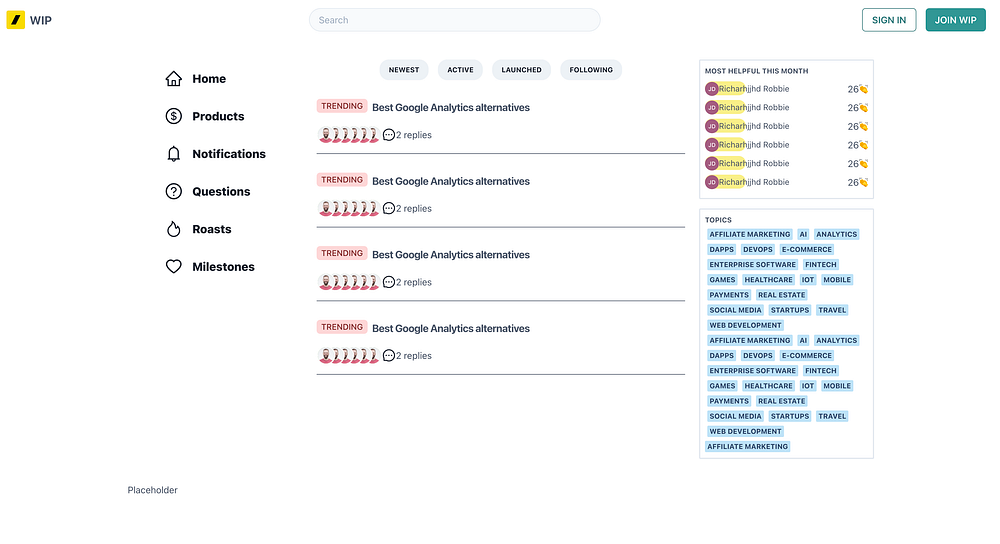Click the WIP wordmark text
1000x544 pixels.
coord(41,20)
